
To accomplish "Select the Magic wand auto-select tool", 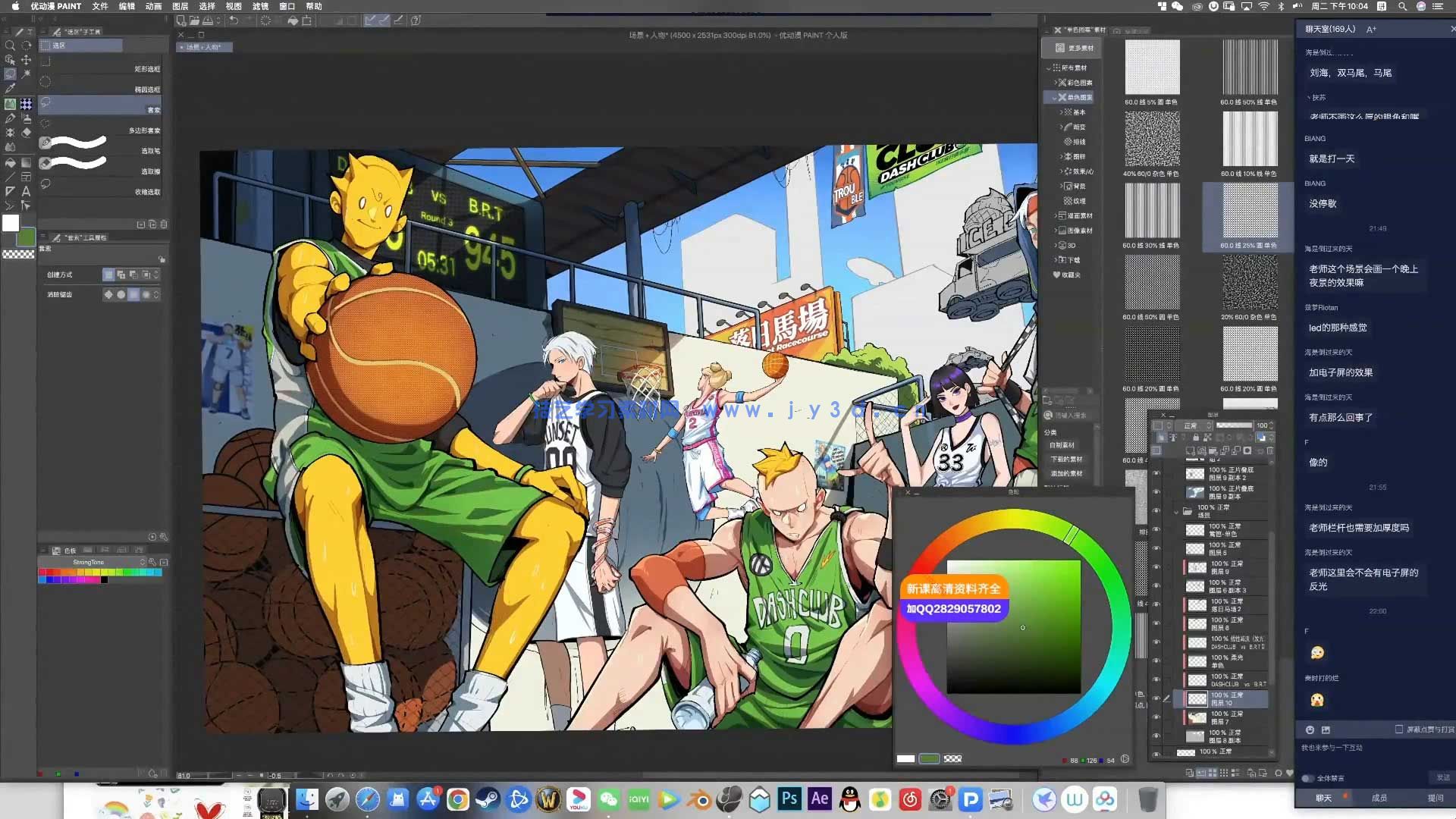I will [x=27, y=74].
